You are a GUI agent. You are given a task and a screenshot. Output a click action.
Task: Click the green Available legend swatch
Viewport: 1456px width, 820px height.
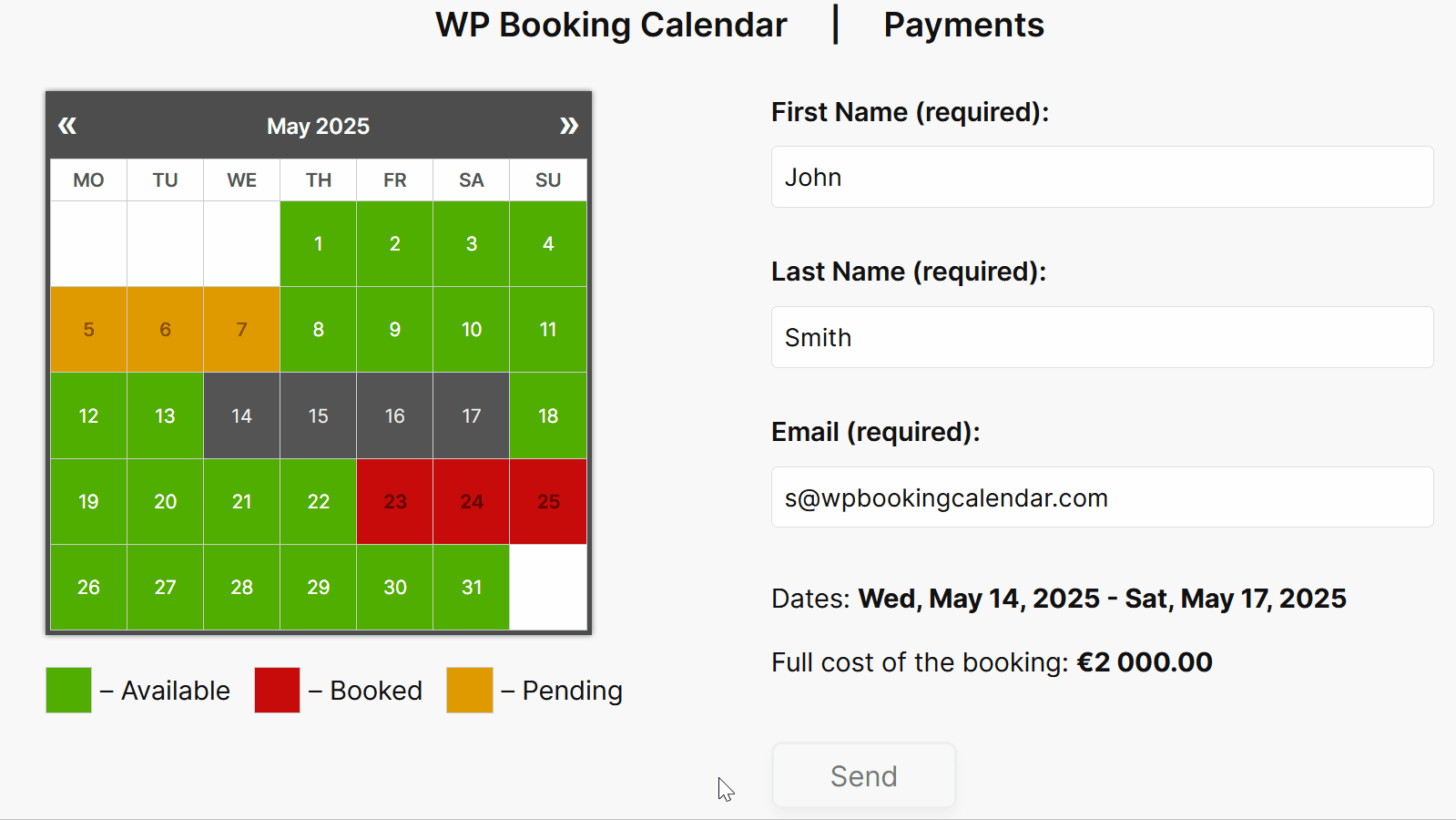pos(68,690)
